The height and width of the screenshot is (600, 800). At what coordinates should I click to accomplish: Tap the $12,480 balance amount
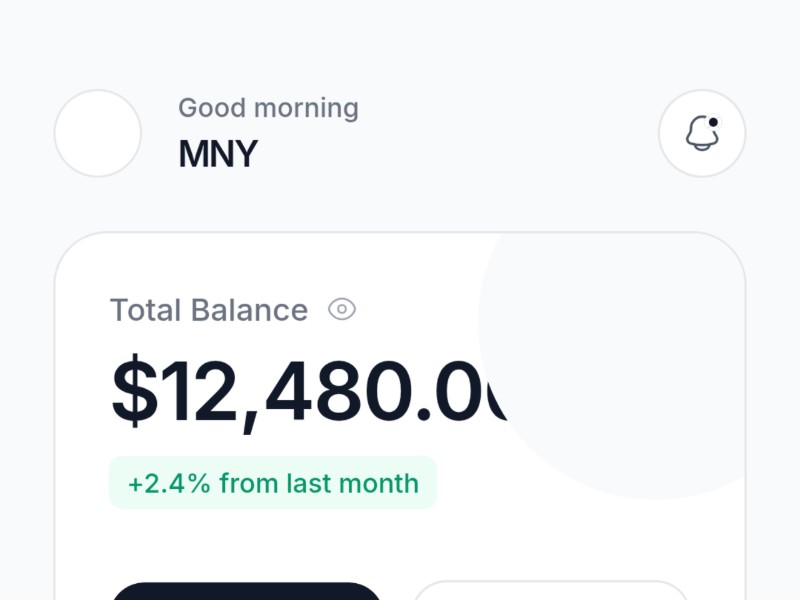point(310,392)
